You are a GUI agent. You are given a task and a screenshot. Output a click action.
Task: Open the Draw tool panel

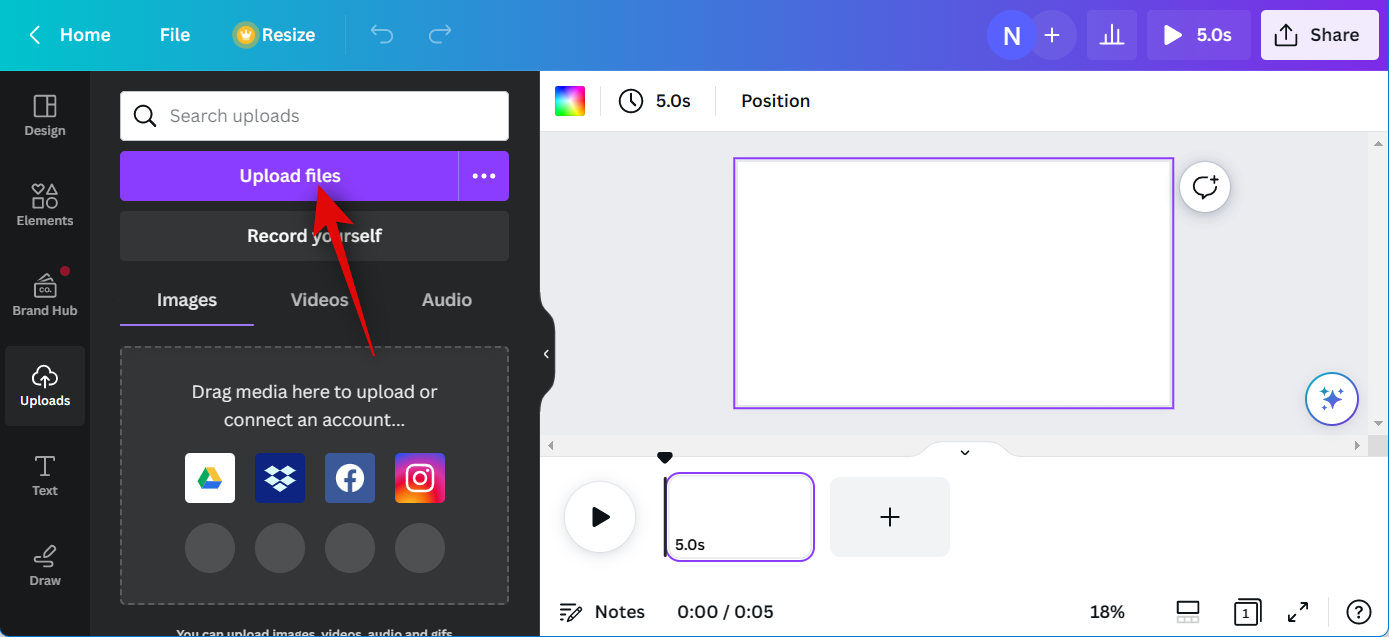[x=45, y=566]
